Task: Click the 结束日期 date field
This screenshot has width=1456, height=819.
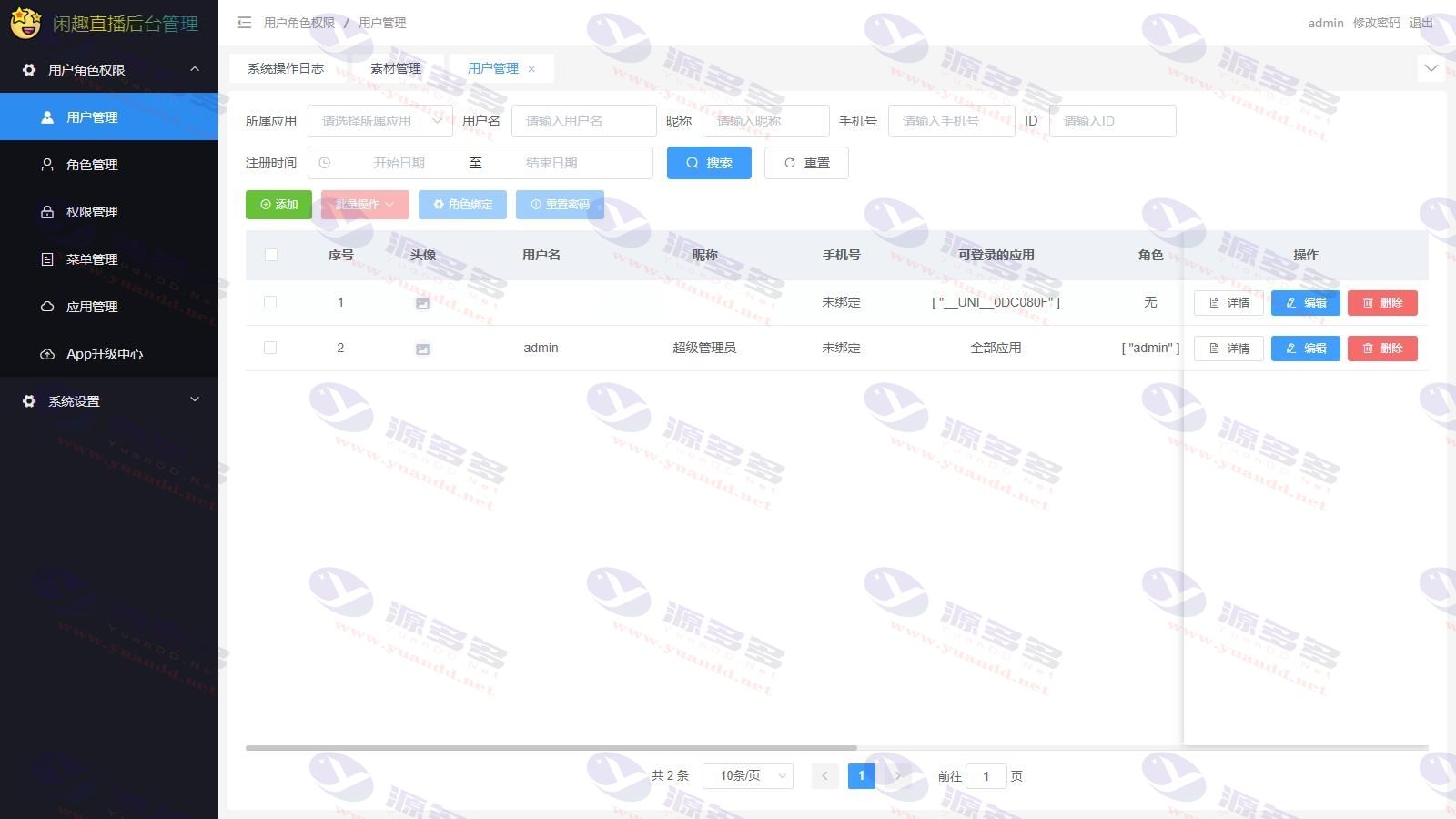Action: 551,163
